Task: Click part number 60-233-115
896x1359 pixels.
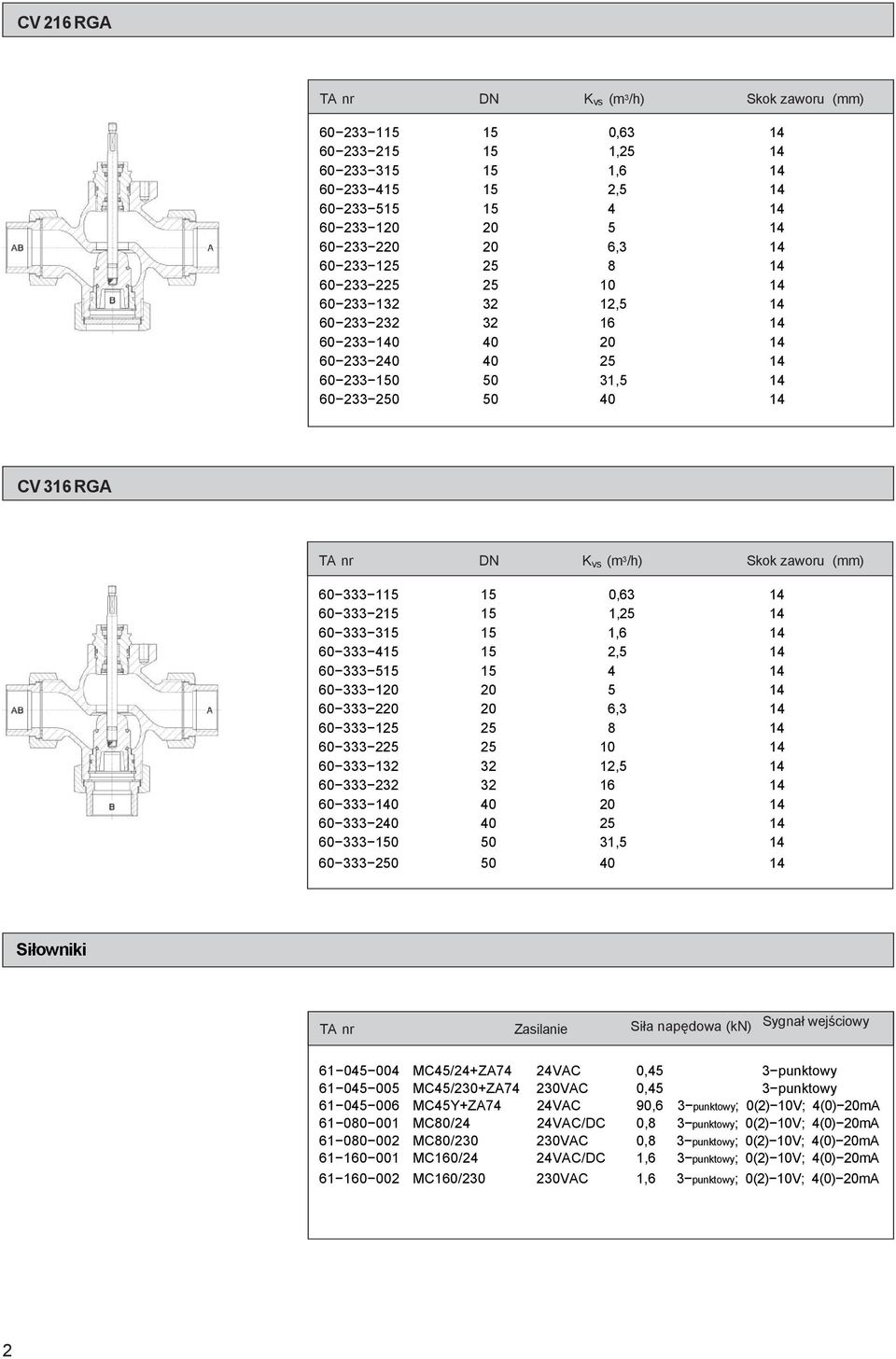Action: [x=358, y=133]
